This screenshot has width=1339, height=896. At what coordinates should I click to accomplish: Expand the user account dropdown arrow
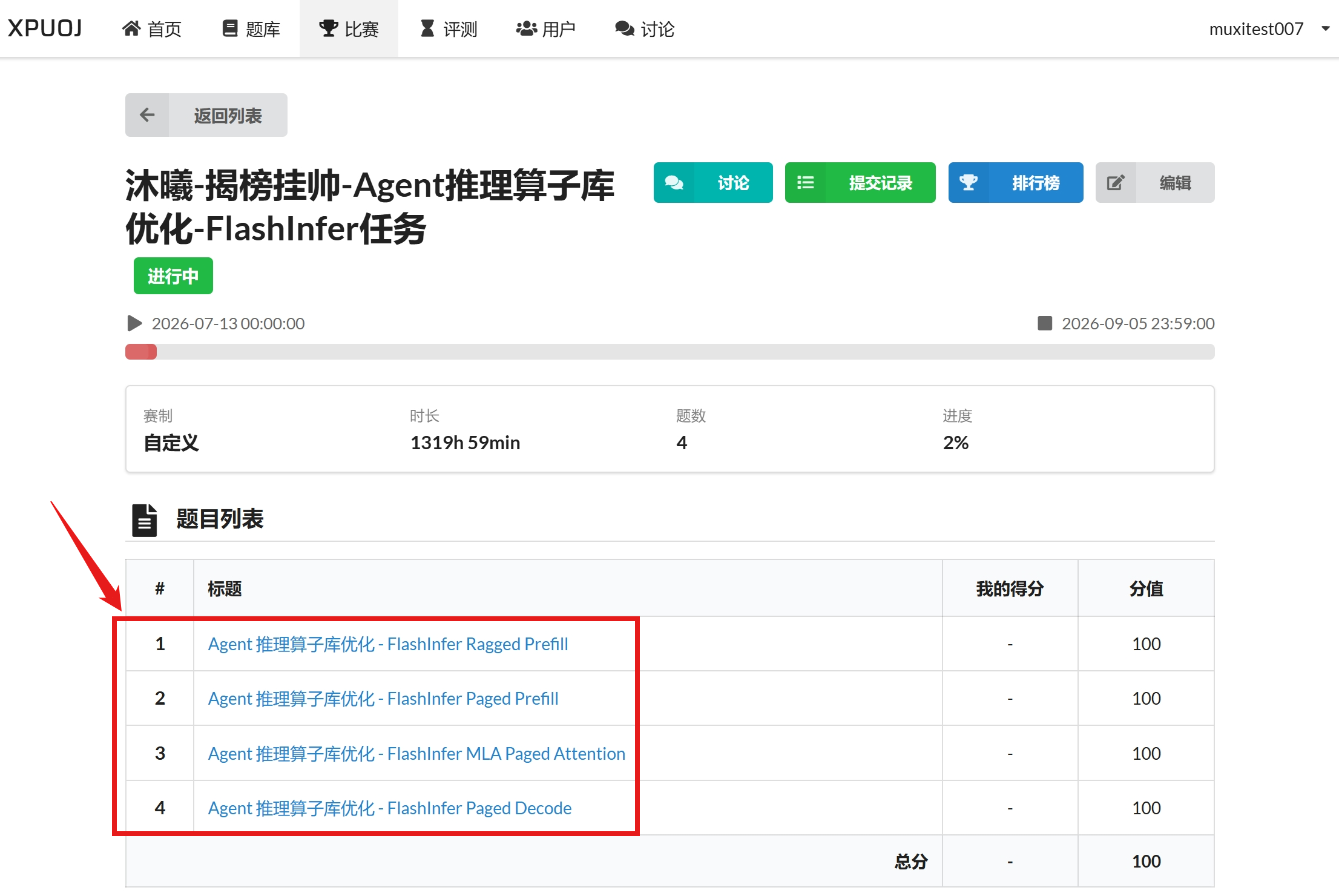1326,28
